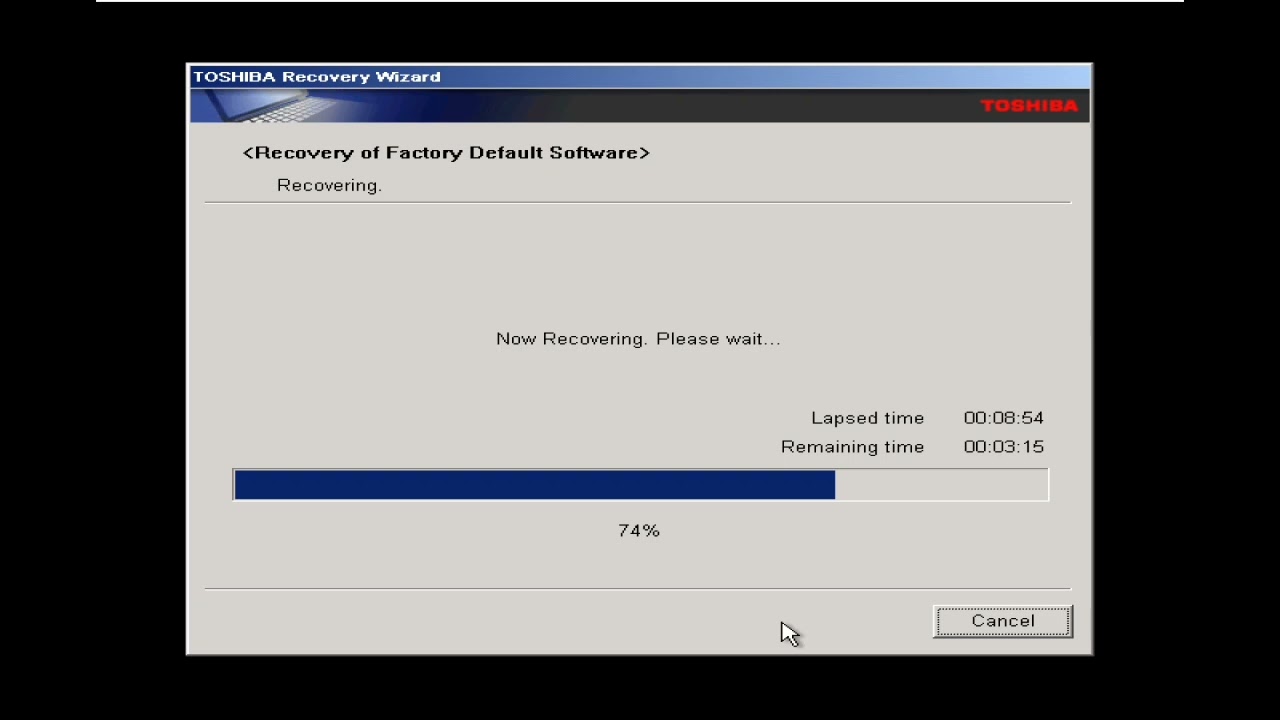The image size is (1280, 720).
Task: Cancel the recovery process
Action: [x=1003, y=621]
